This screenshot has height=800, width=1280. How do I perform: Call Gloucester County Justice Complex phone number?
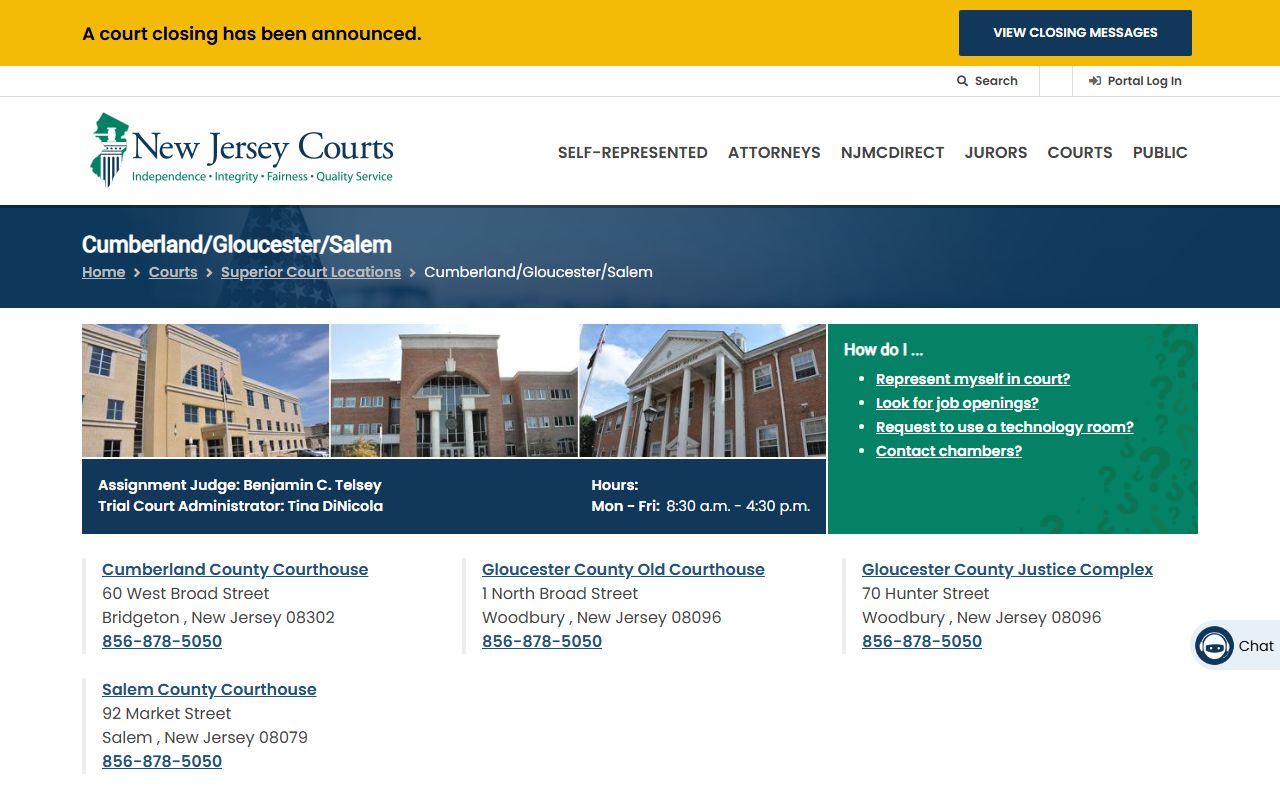[x=922, y=641]
